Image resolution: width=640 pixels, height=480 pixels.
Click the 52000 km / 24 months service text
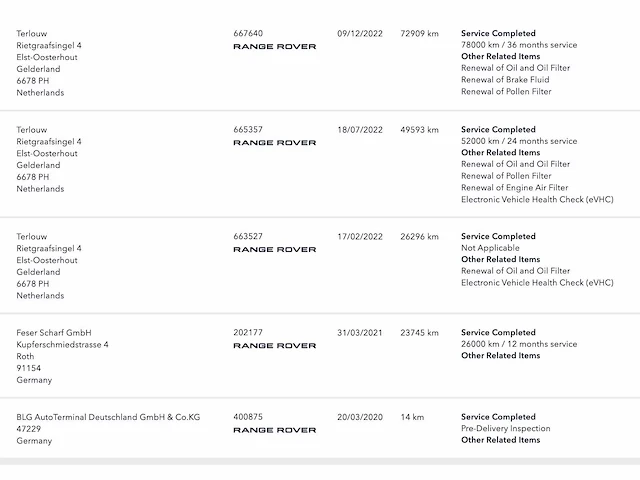tap(519, 141)
